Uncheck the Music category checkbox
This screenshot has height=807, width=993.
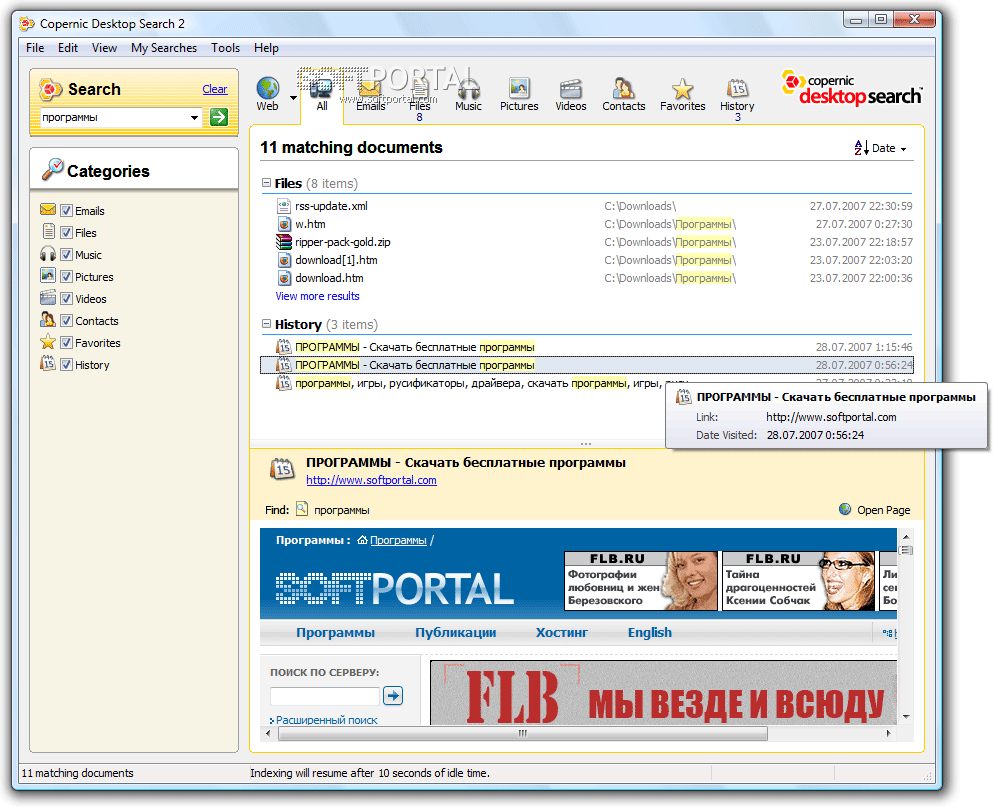[66, 255]
